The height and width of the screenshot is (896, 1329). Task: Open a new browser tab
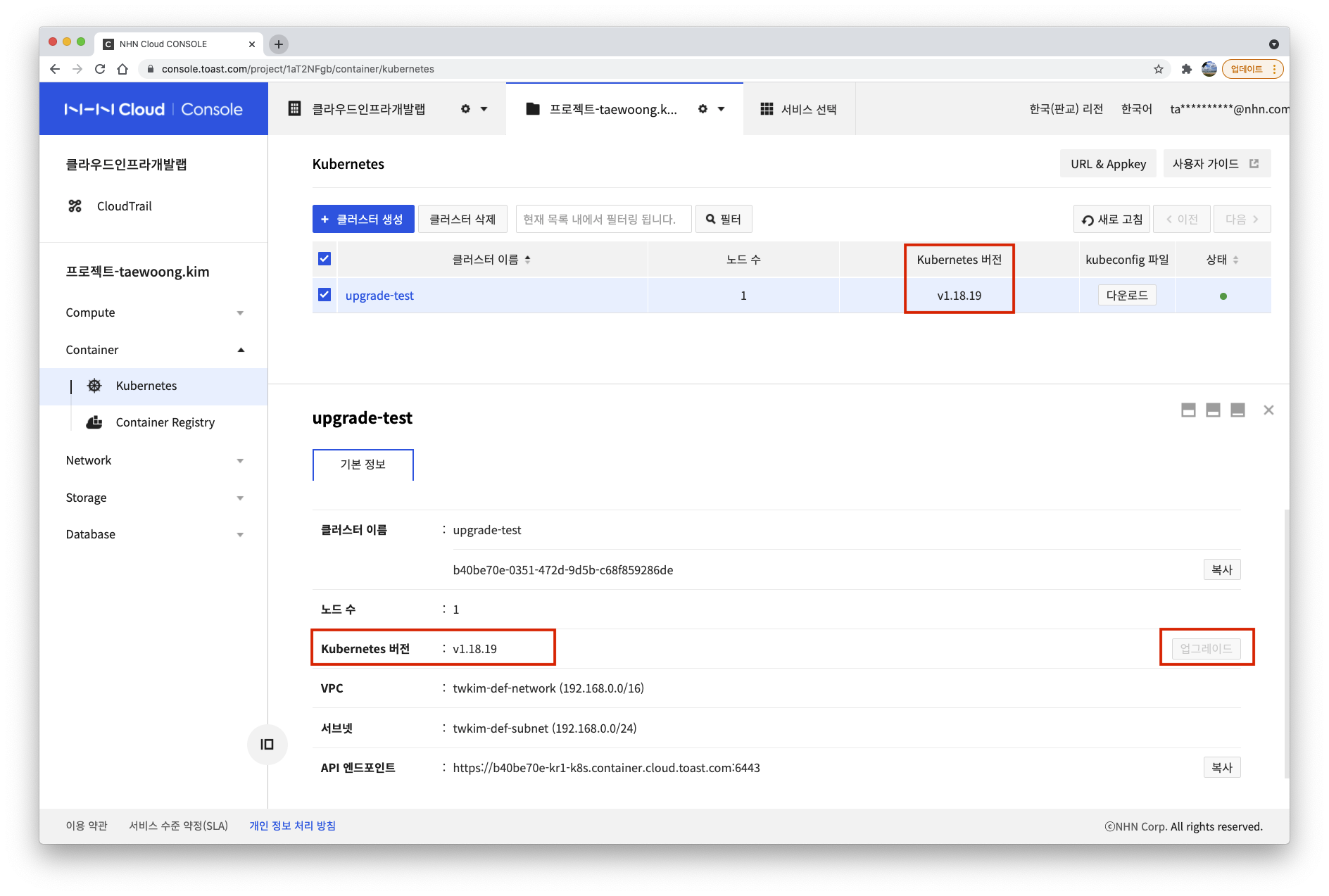(x=279, y=44)
